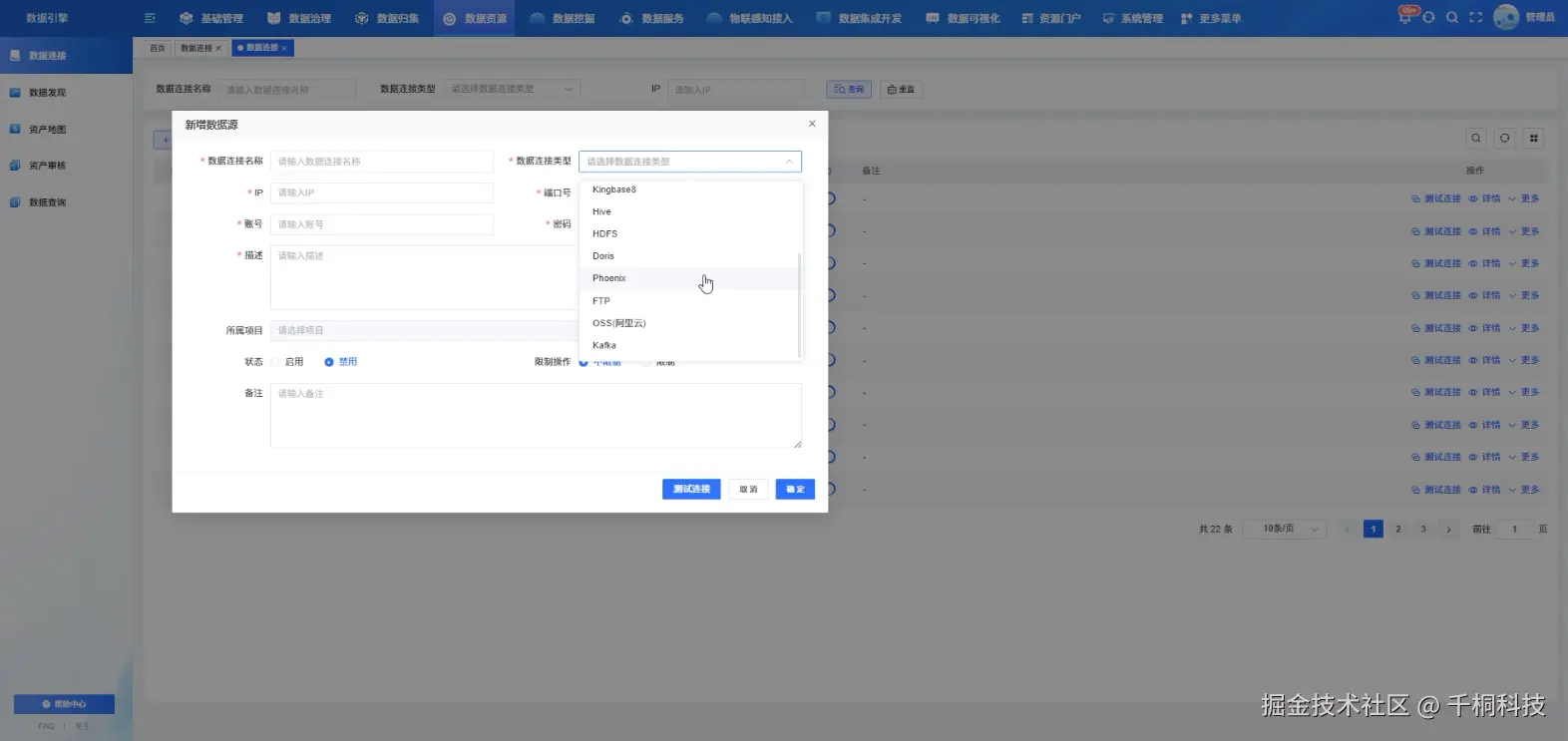Collapse the dialog 数据连接类型 dropdown

point(690,162)
